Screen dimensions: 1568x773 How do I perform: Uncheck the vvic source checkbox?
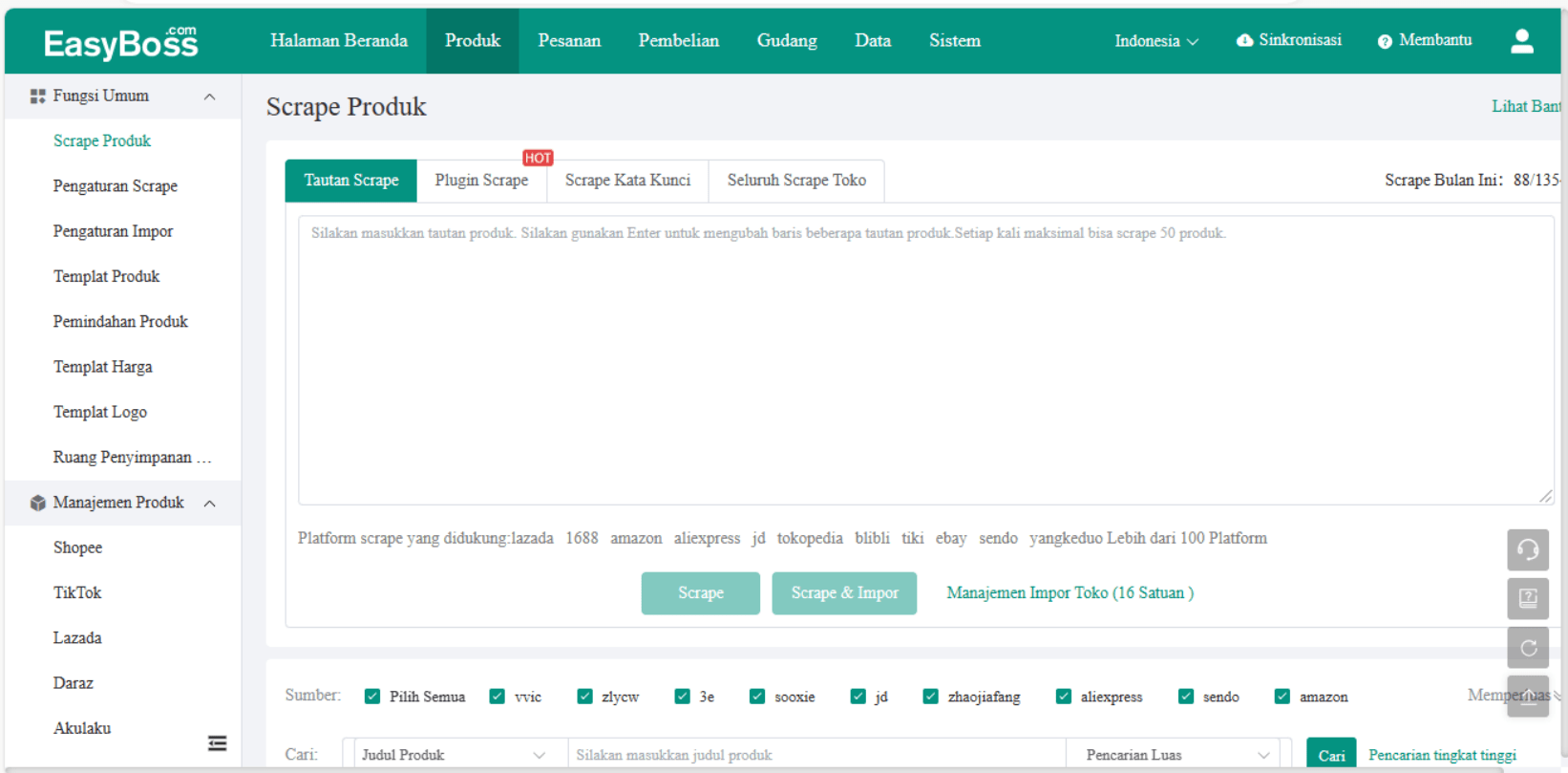[497, 697]
